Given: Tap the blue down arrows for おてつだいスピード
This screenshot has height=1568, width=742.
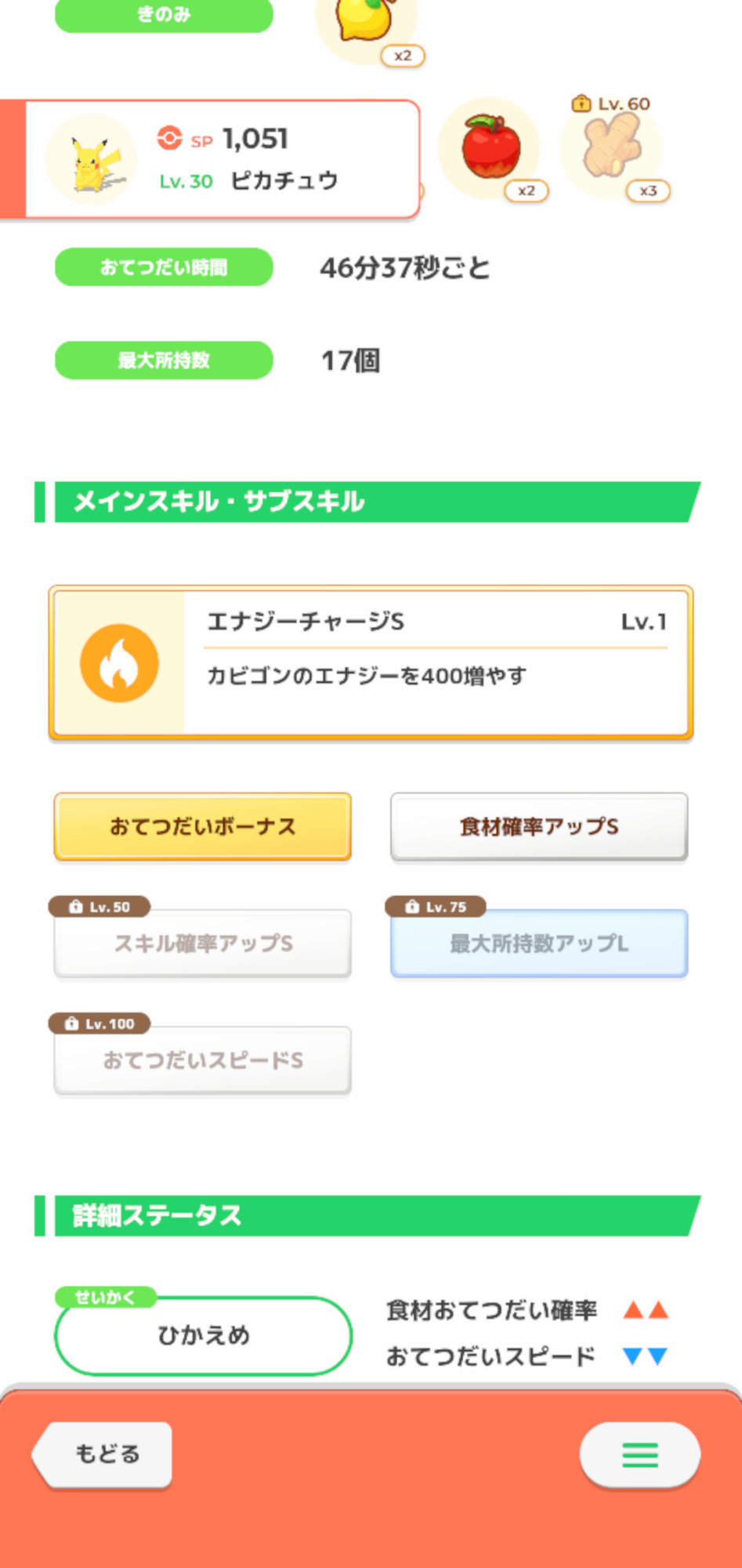Looking at the screenshot, I should click(x=646, y=1356).
